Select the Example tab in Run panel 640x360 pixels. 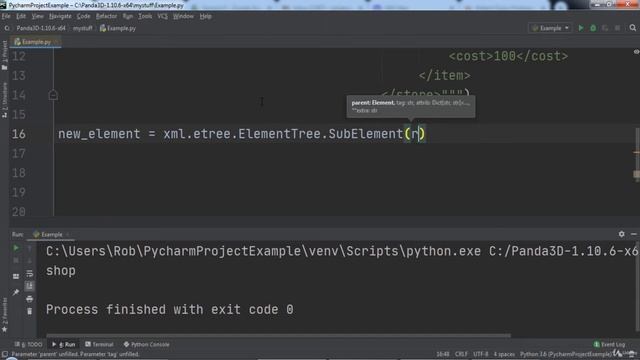(51, 234)
